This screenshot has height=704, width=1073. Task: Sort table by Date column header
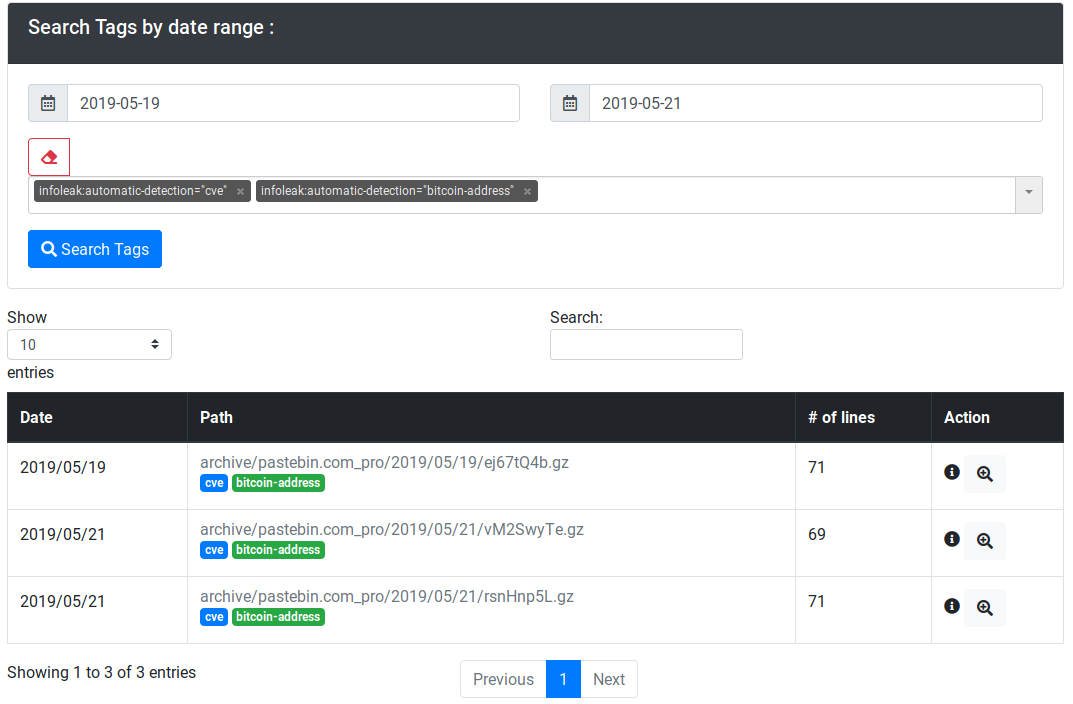(36, 417)
